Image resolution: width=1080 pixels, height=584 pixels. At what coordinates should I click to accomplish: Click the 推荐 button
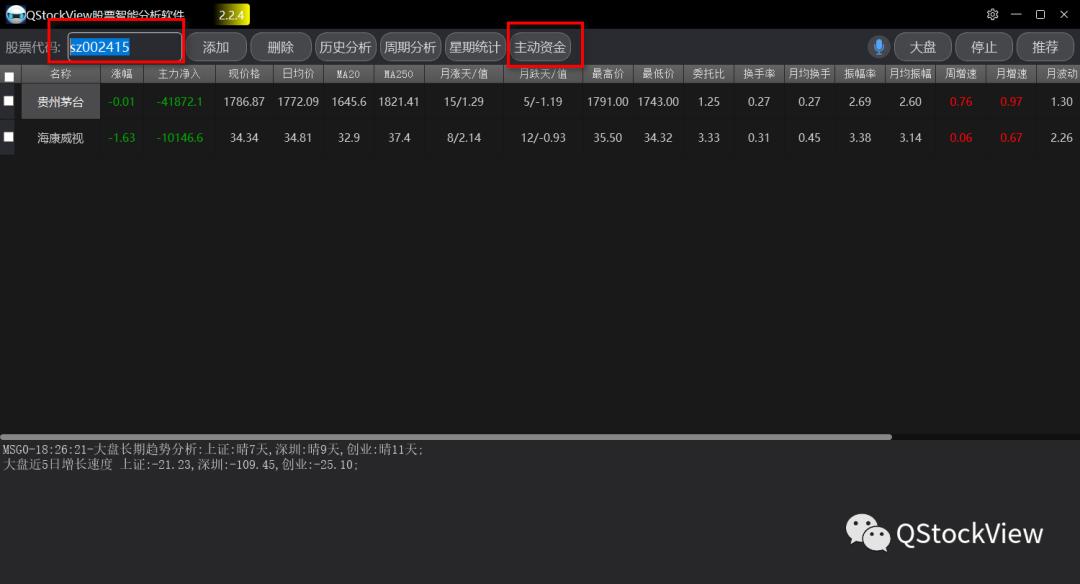(1045, 47)
